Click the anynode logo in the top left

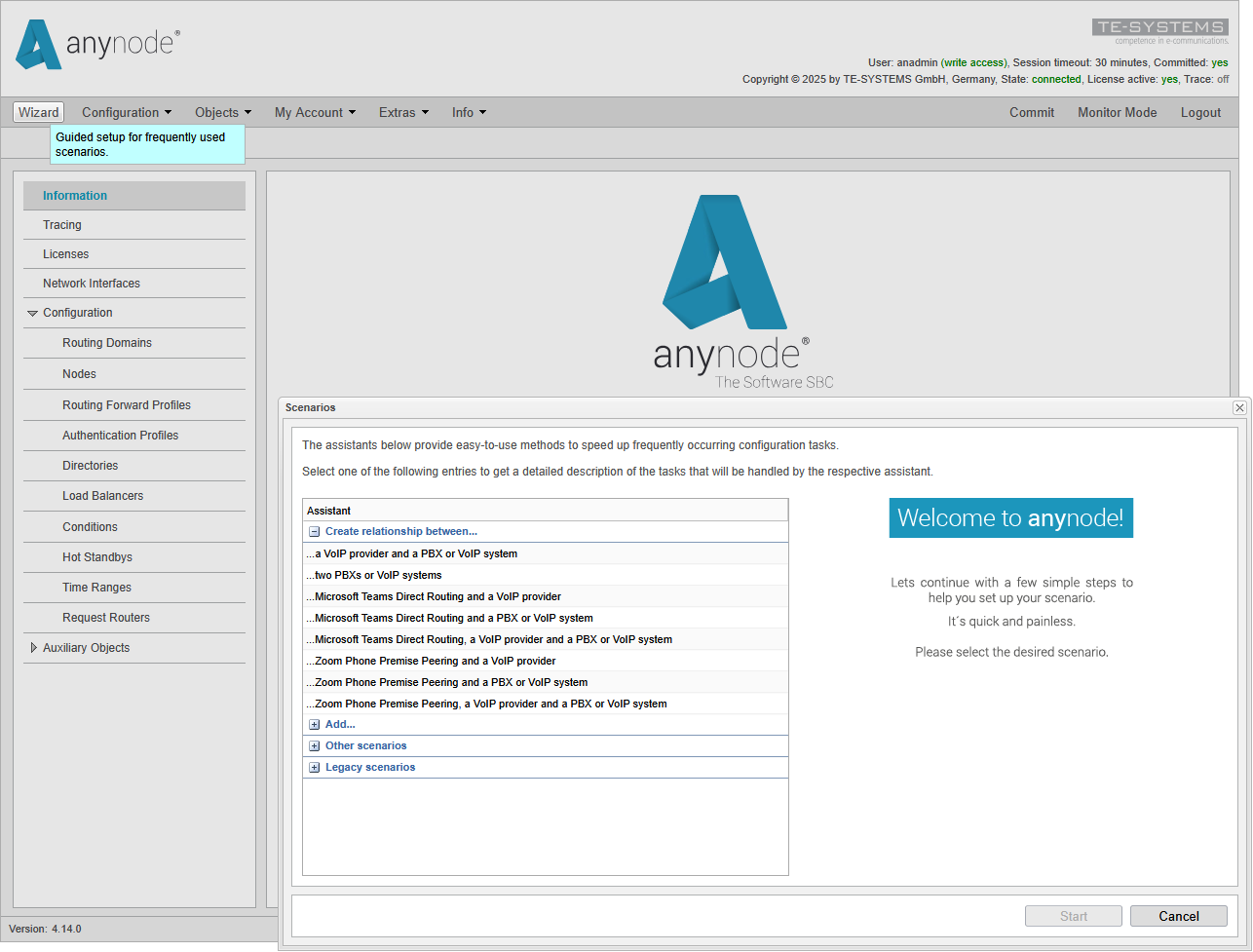click(x=95, y=44)
